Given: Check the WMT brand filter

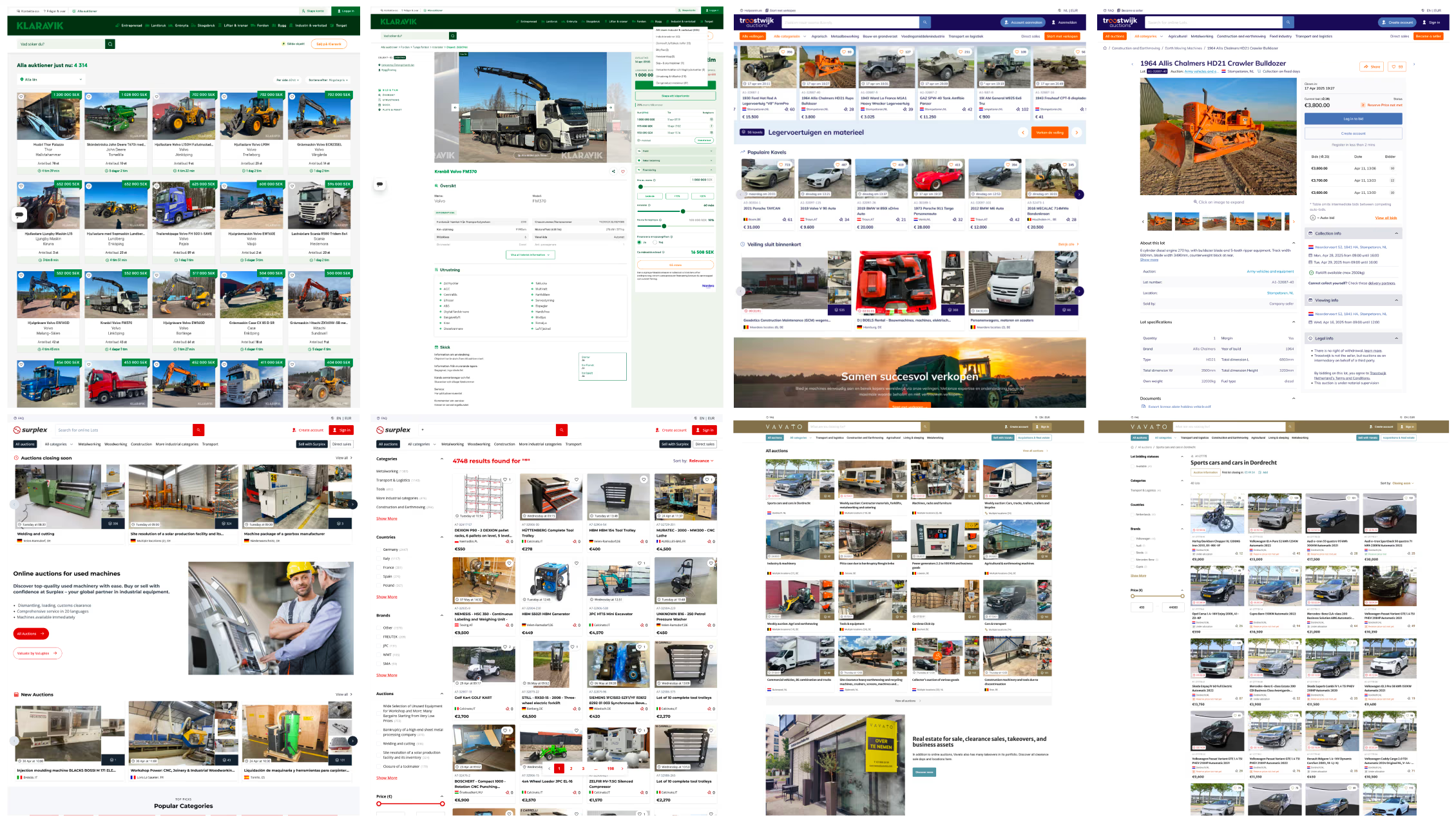Looking at the screenshot, I should (379, 655).
